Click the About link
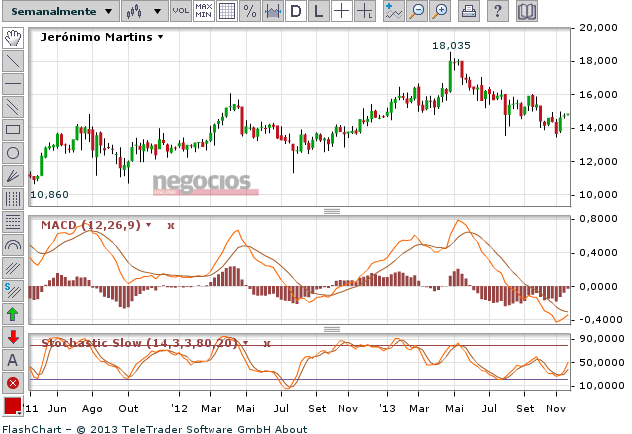632x434 pixels. tap(291, 429)
